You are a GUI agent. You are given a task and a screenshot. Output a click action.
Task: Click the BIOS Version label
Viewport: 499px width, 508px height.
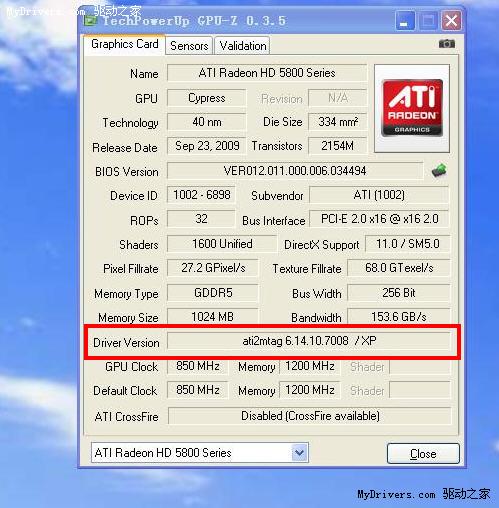pyautogui.click(x=127, y=172)
